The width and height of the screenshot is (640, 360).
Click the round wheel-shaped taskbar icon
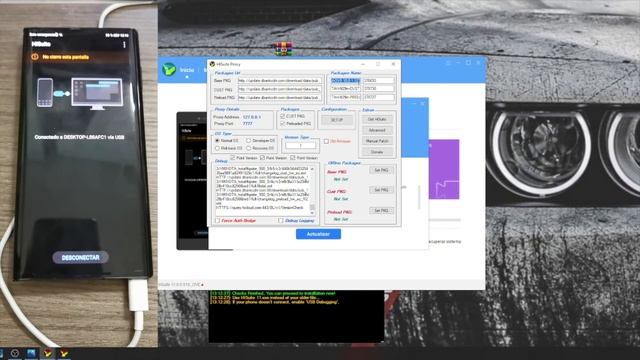click(15, 353)
